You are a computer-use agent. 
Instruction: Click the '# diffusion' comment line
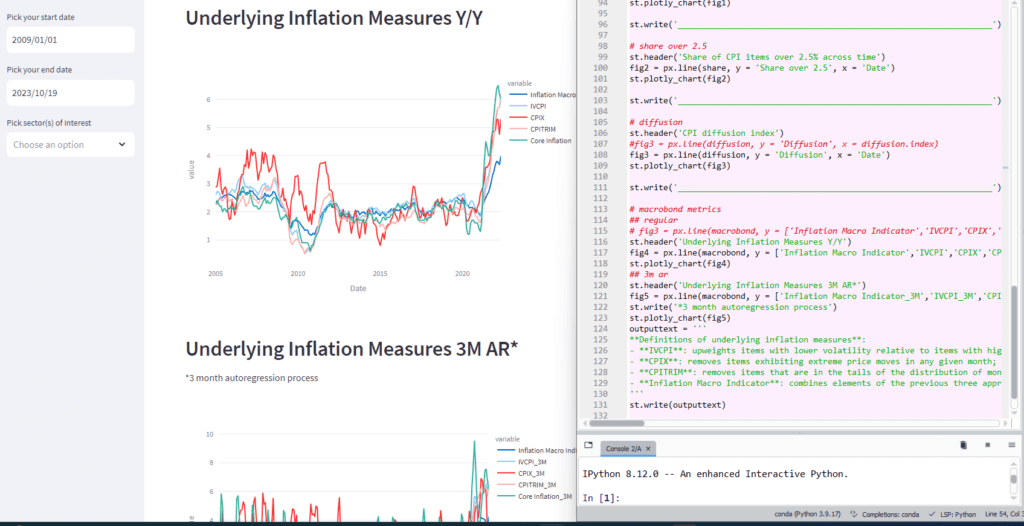[x=656, y=122]
